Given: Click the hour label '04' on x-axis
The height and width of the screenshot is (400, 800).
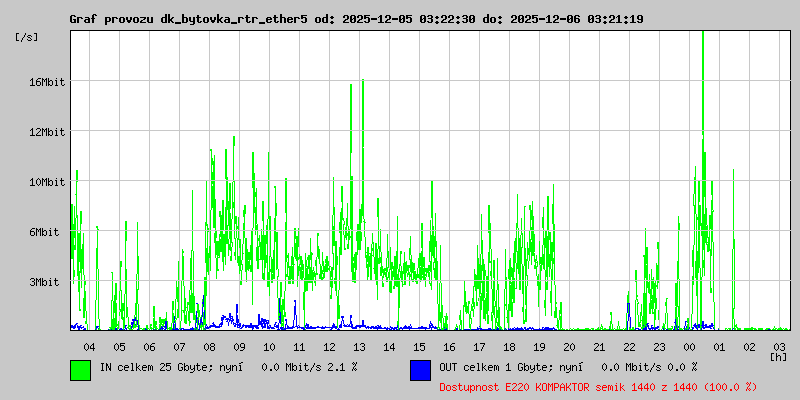Looking at the screenshot, I should coord(89,347).
